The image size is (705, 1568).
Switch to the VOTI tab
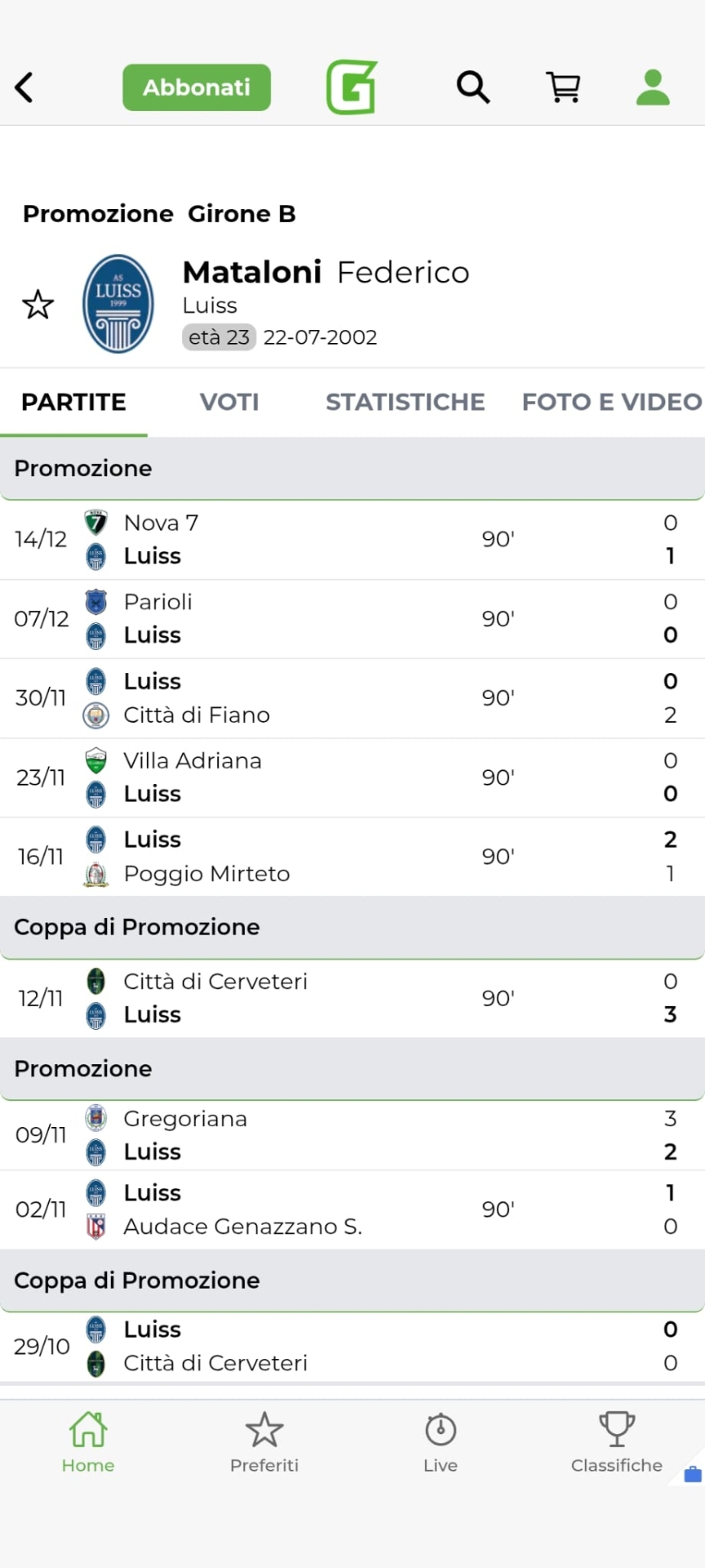tap(230, 402)
